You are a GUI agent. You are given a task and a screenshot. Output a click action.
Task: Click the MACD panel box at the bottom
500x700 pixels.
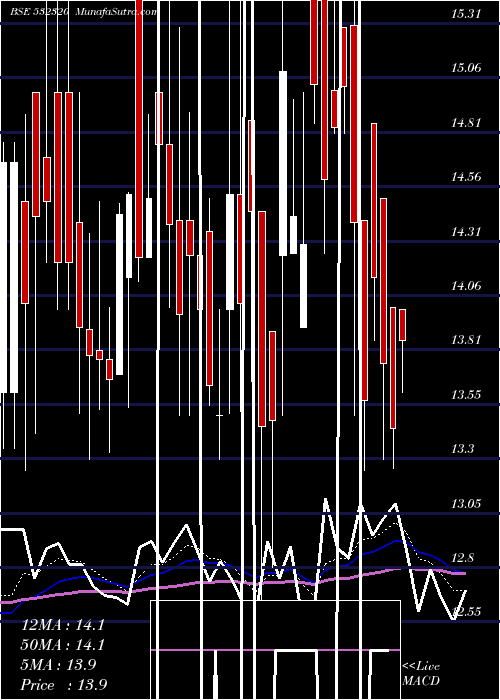(x=276, y=650)
